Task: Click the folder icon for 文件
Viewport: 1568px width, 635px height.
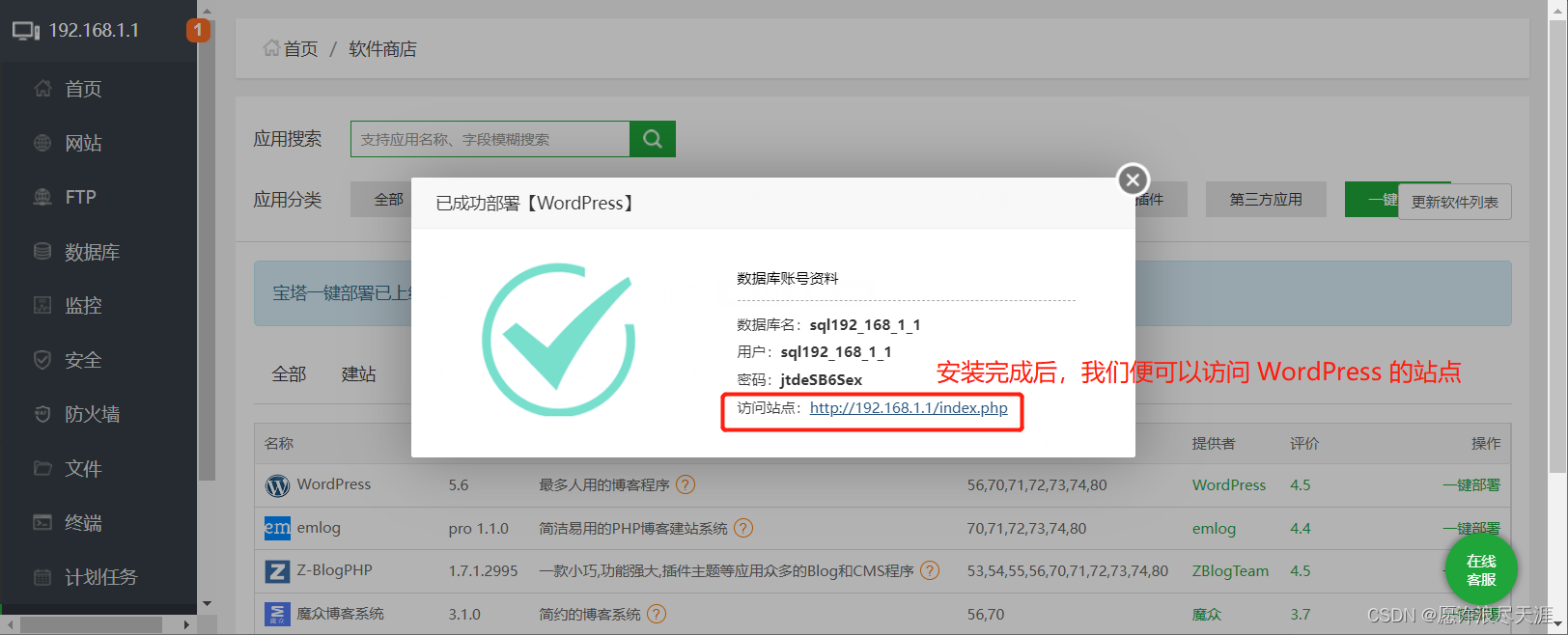Action: pyautogui.click(x=42, y=468)
